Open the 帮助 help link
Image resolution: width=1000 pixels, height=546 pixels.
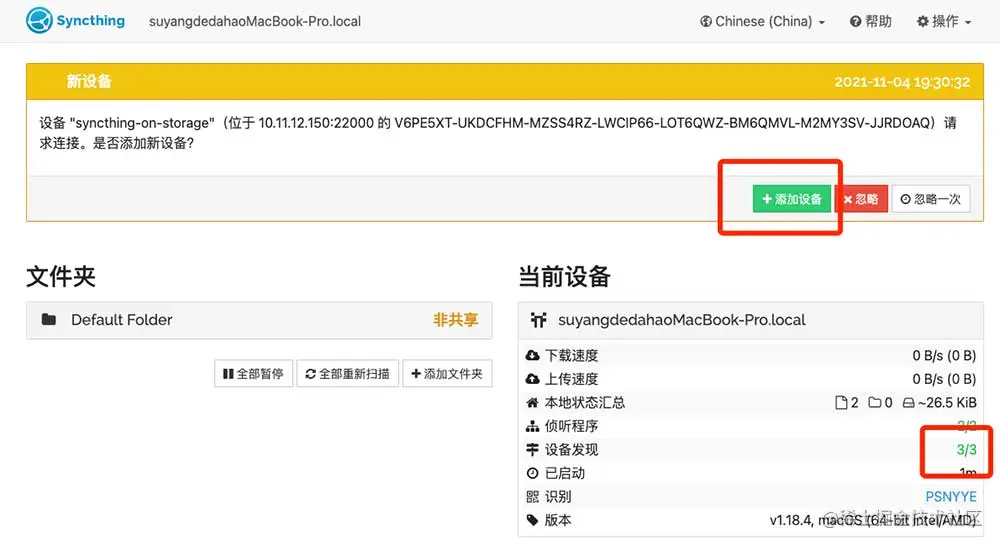tap(871, 22)
